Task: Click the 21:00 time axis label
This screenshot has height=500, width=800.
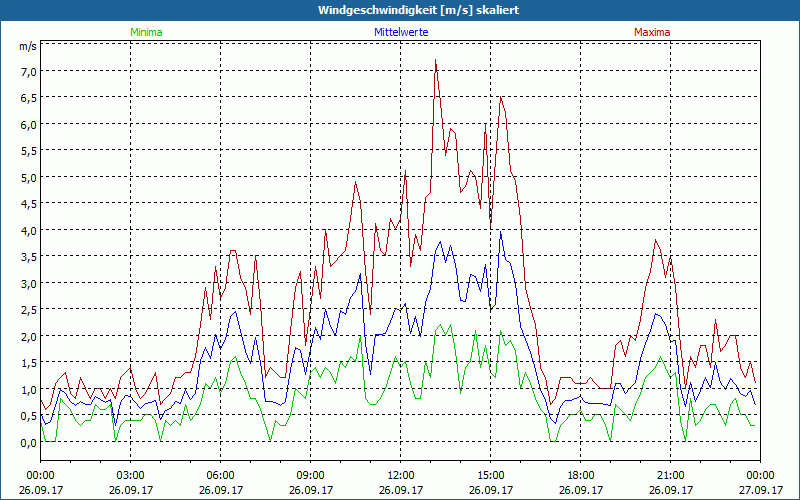Action: point(670,476)
